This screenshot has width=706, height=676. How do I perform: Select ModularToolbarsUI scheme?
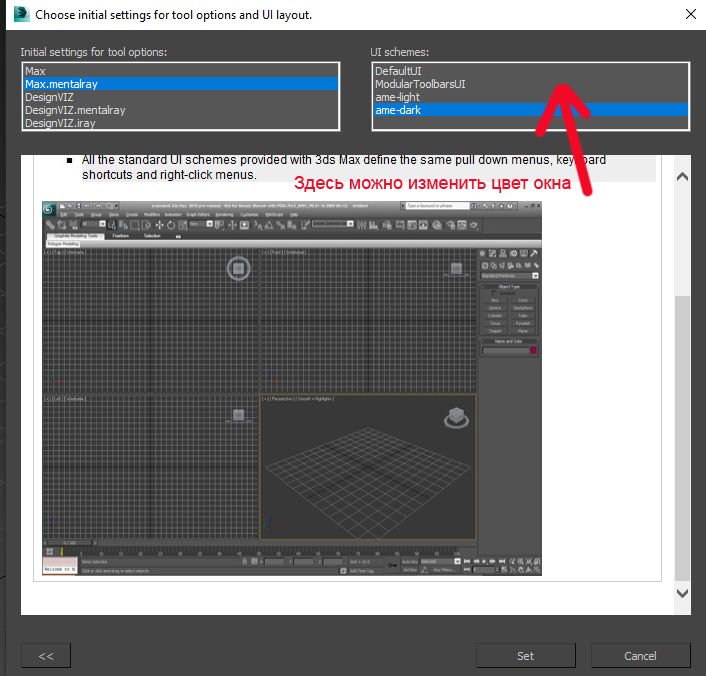[x=530, y=84]
